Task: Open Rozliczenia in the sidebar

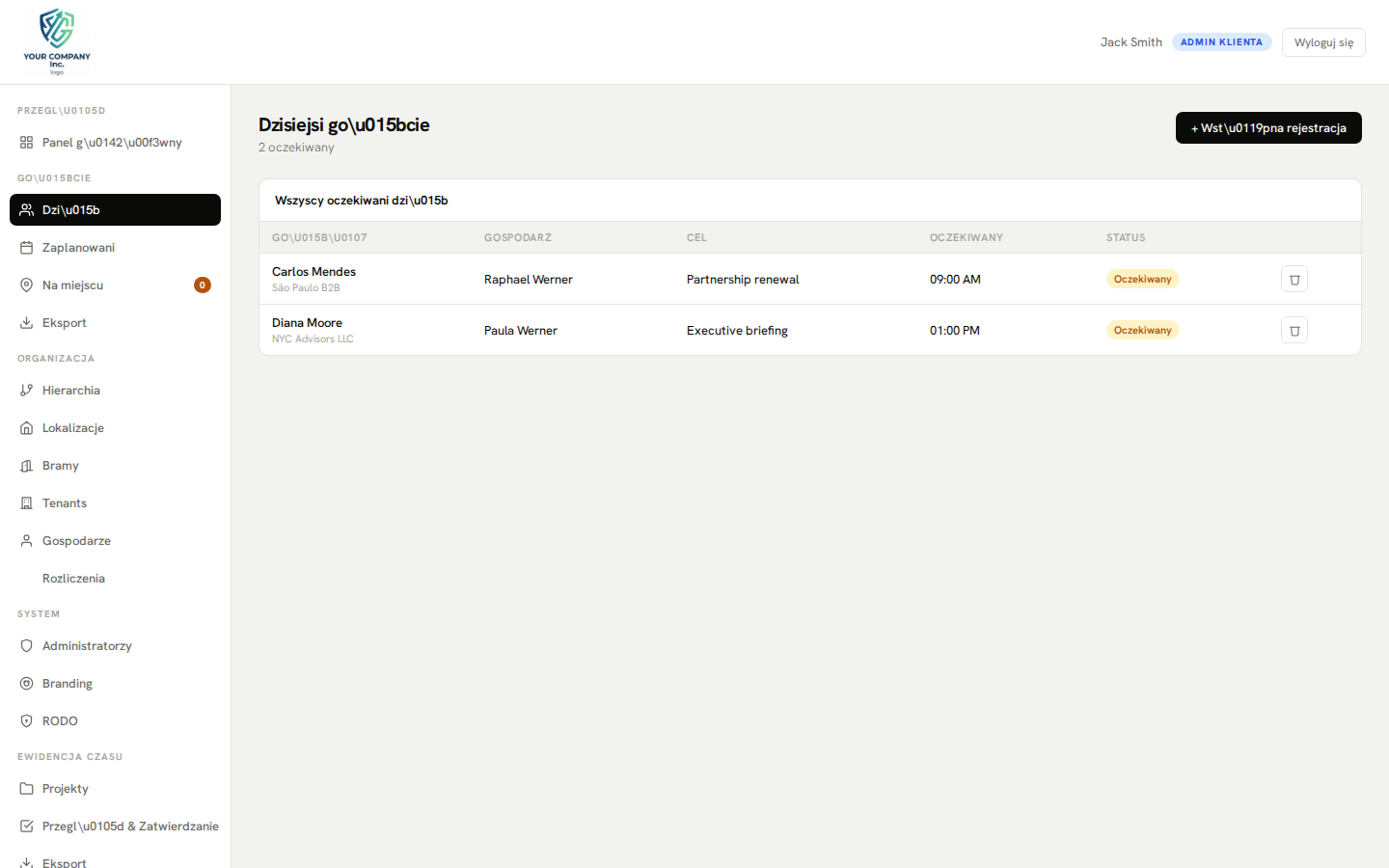Action: point(74,578)
